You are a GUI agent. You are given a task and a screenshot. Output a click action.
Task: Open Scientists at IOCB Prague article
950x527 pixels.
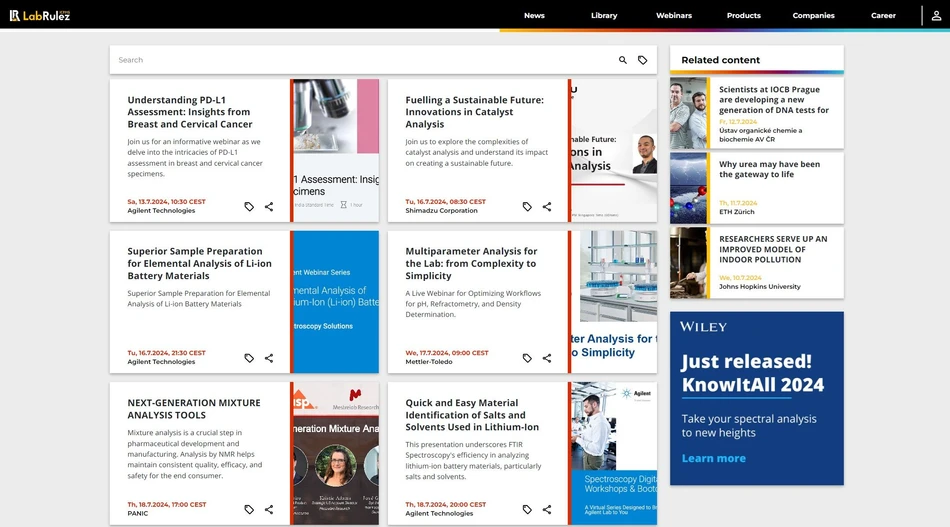point(774,100)
